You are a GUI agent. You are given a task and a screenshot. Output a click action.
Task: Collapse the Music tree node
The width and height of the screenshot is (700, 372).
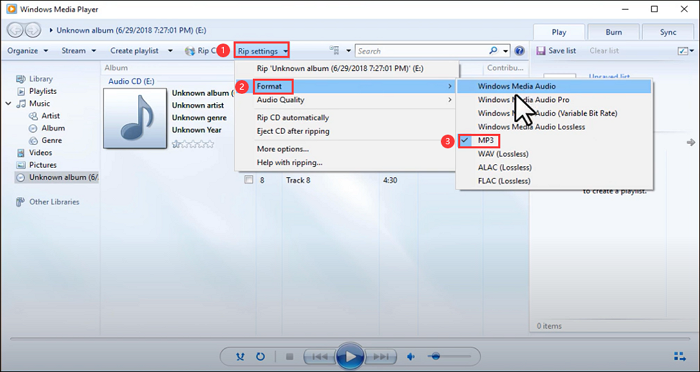(x=8, y=104)
